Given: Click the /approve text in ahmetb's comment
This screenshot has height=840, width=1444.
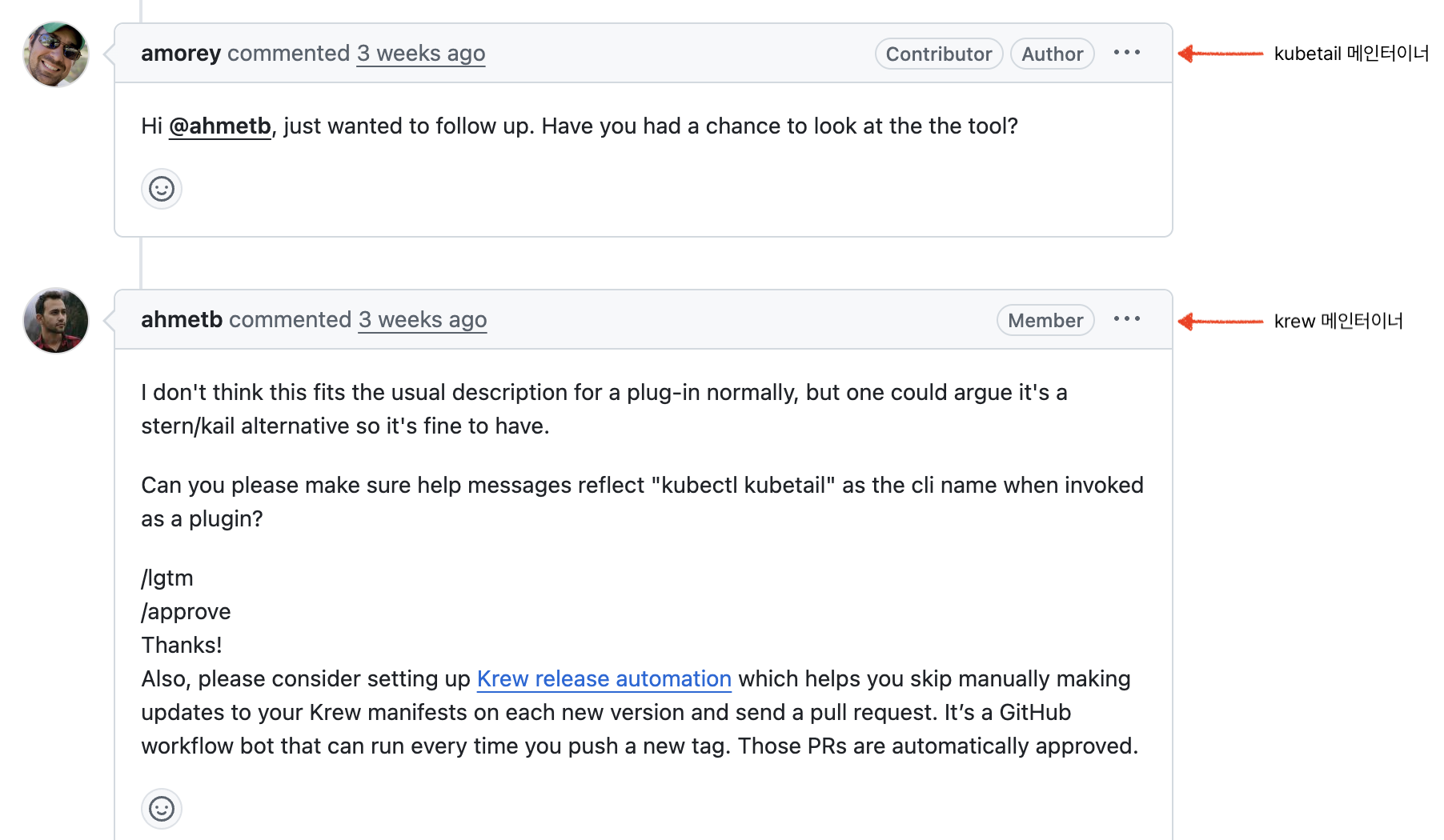Looking at the screenshot, I should click(187, 612).
